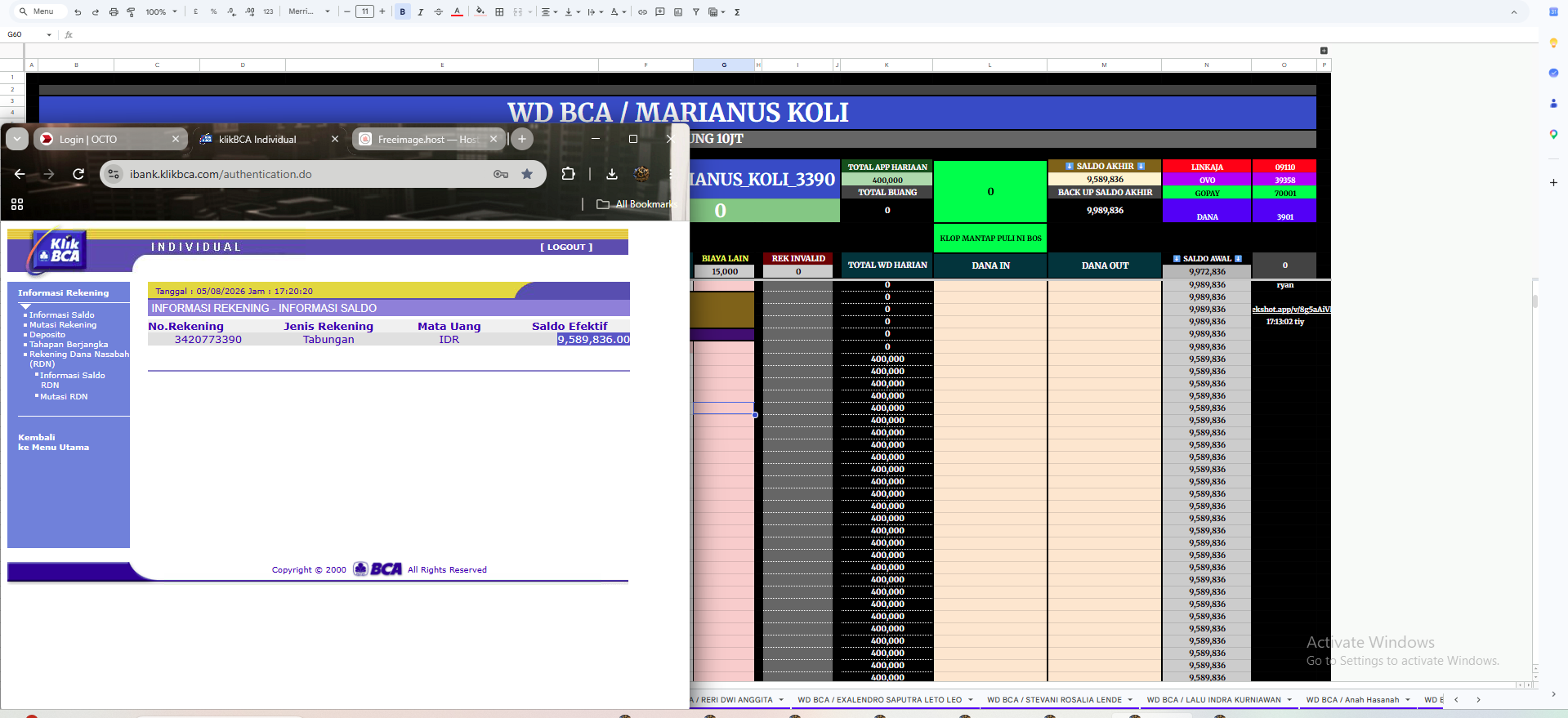Open a new browser tab
This screenshot has height=718, width=1568.
click(522, 139)
